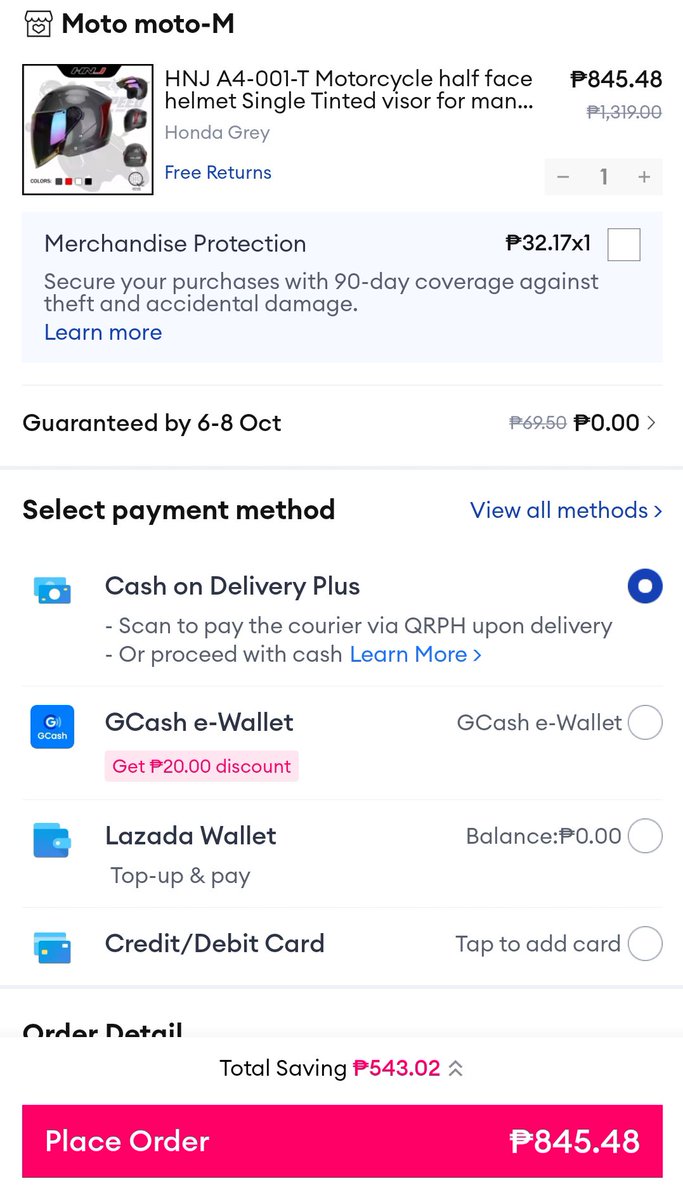Screen dimensions: 683x1200
Task: Tap the Lazada Wallet icon
Action: [x=51, y=840]
